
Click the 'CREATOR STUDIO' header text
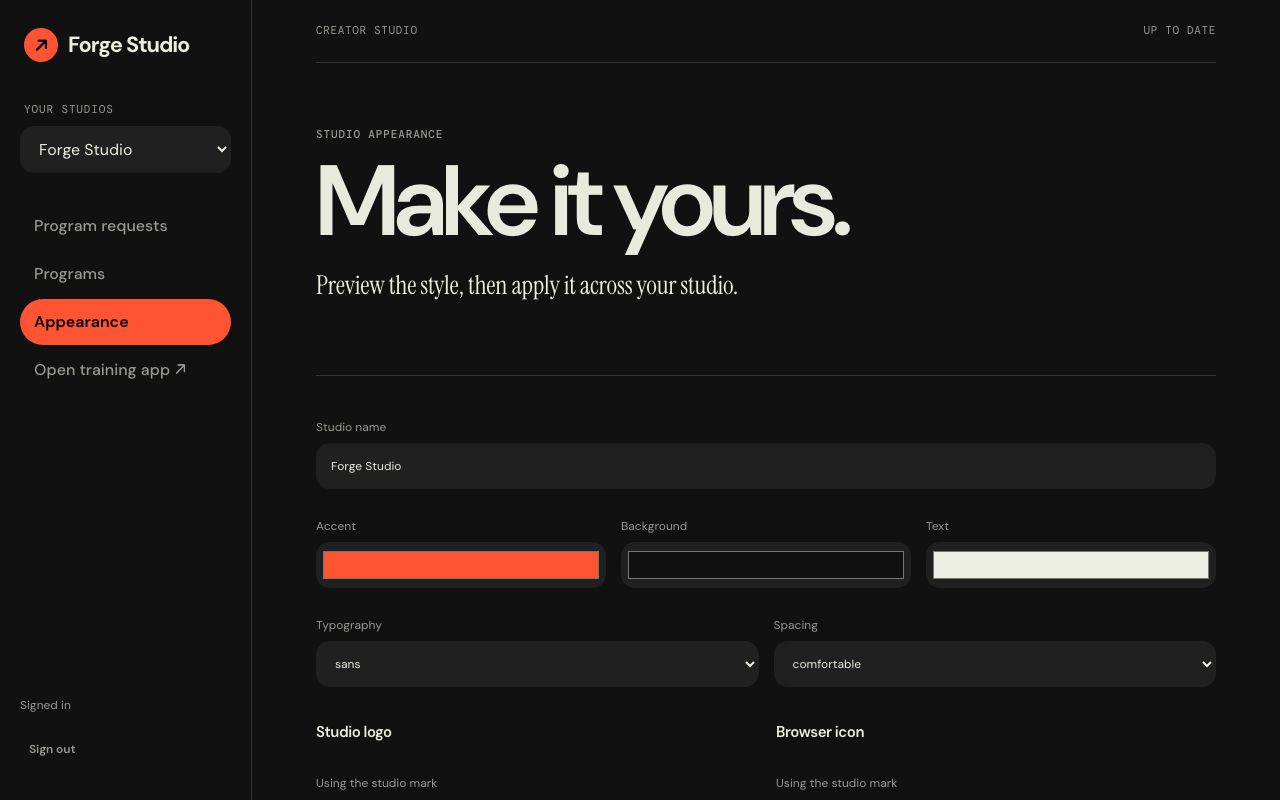pyautogui.click(x=367, y=30)
